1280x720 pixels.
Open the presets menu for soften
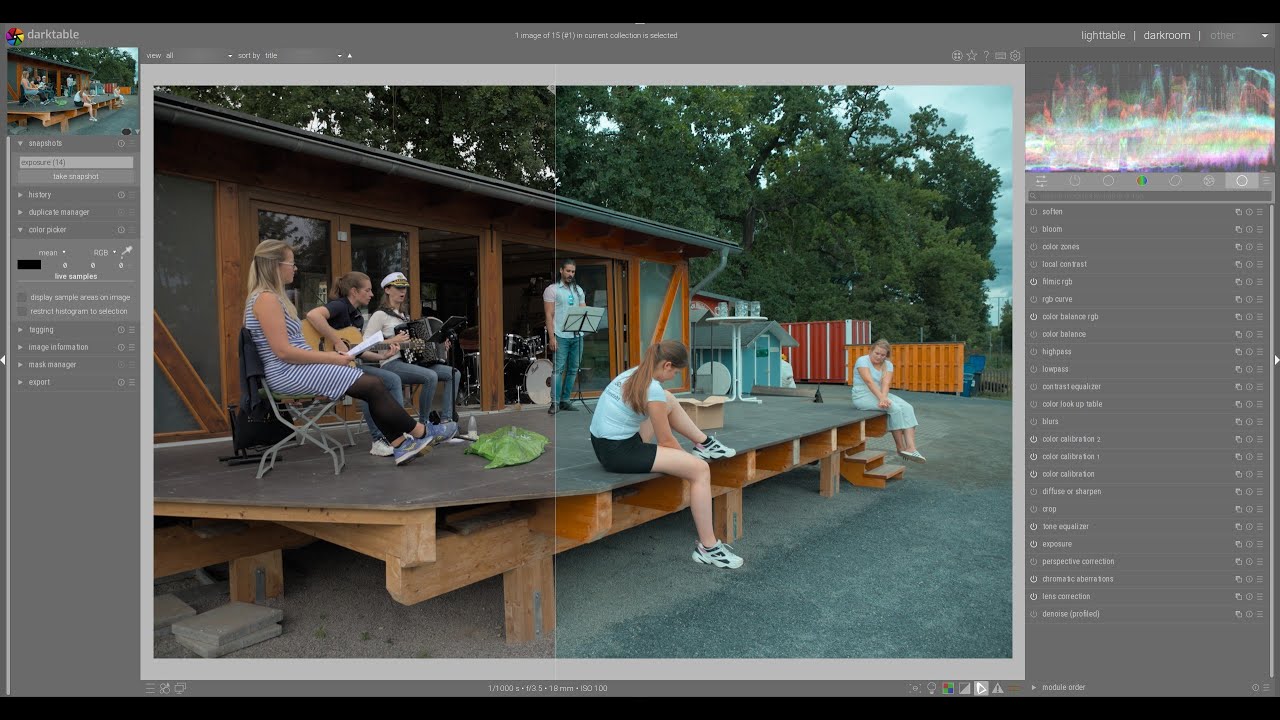click(x=1260, y=212)
